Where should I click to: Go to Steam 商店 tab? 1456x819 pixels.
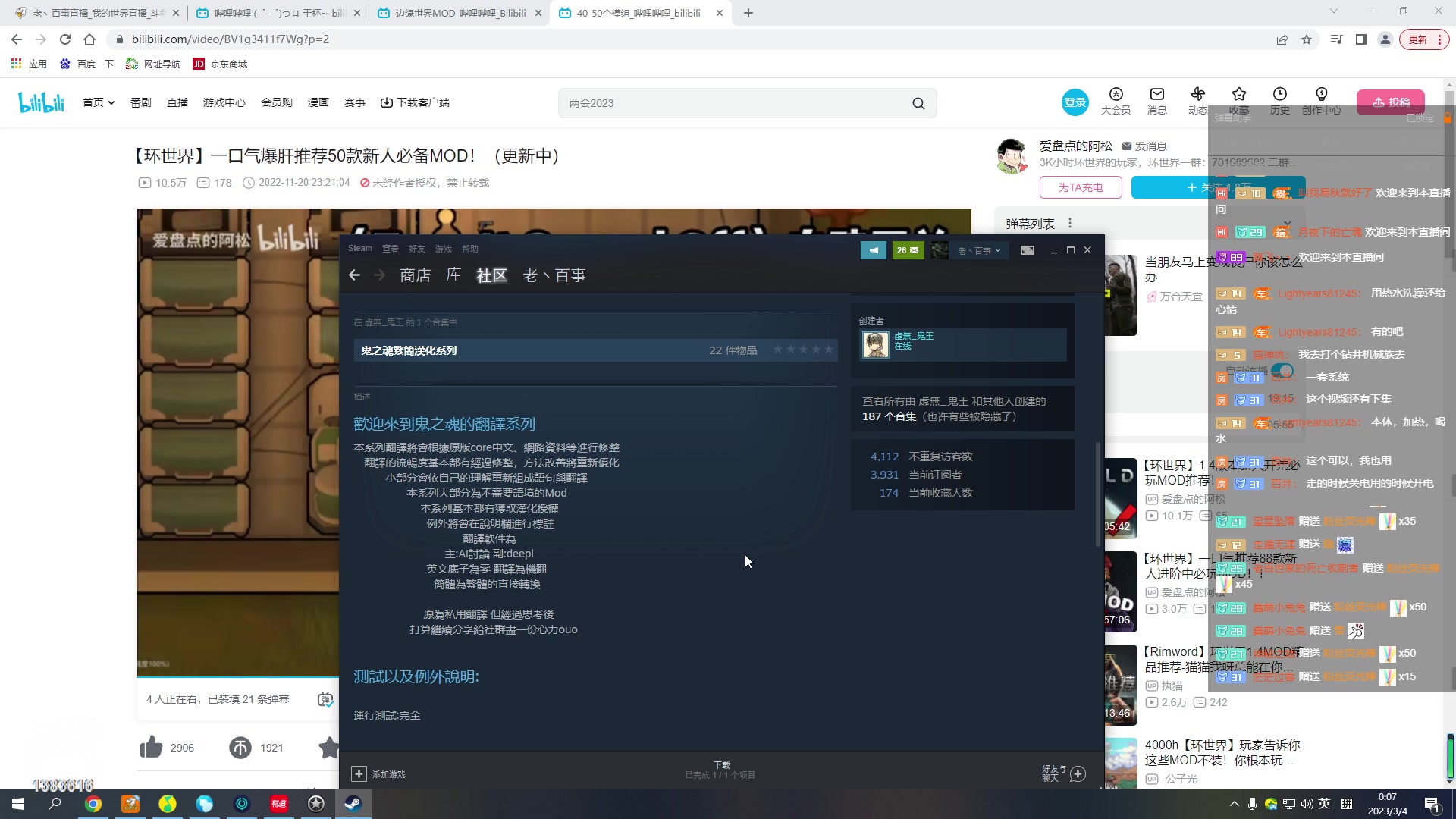click(x=415, y=275)
